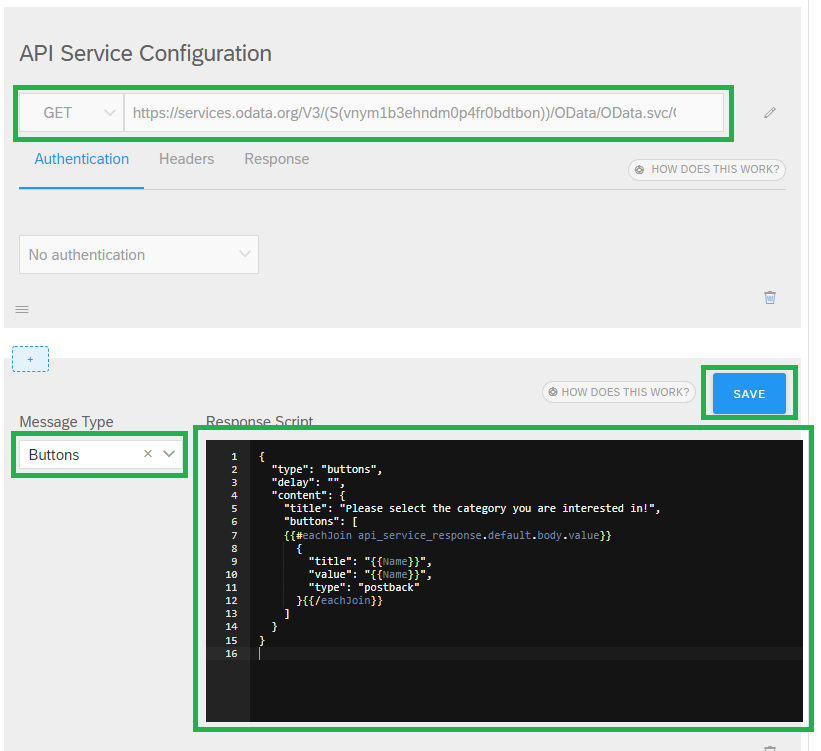The width and height of the screenshot is (821, 751).
Task: Add new action with plus button
Action: pos(30,359)
